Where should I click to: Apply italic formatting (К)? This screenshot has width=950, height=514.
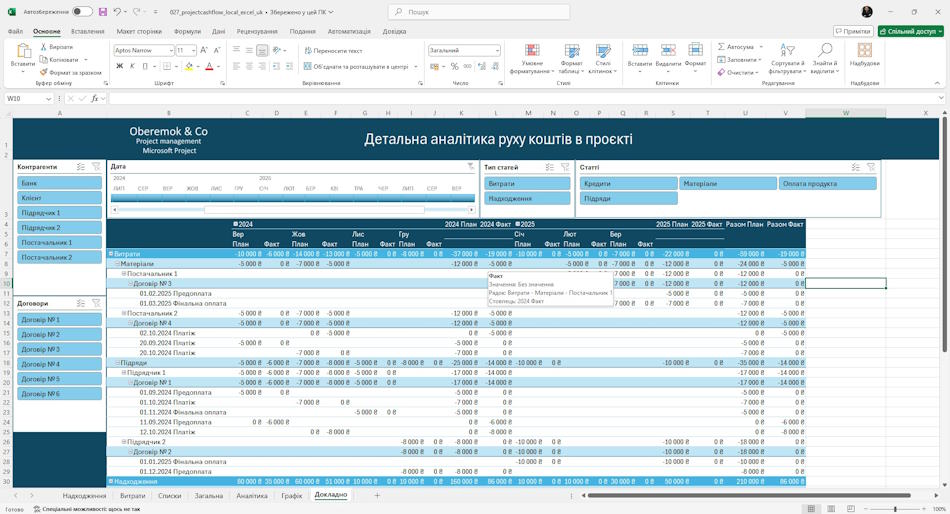132,66
